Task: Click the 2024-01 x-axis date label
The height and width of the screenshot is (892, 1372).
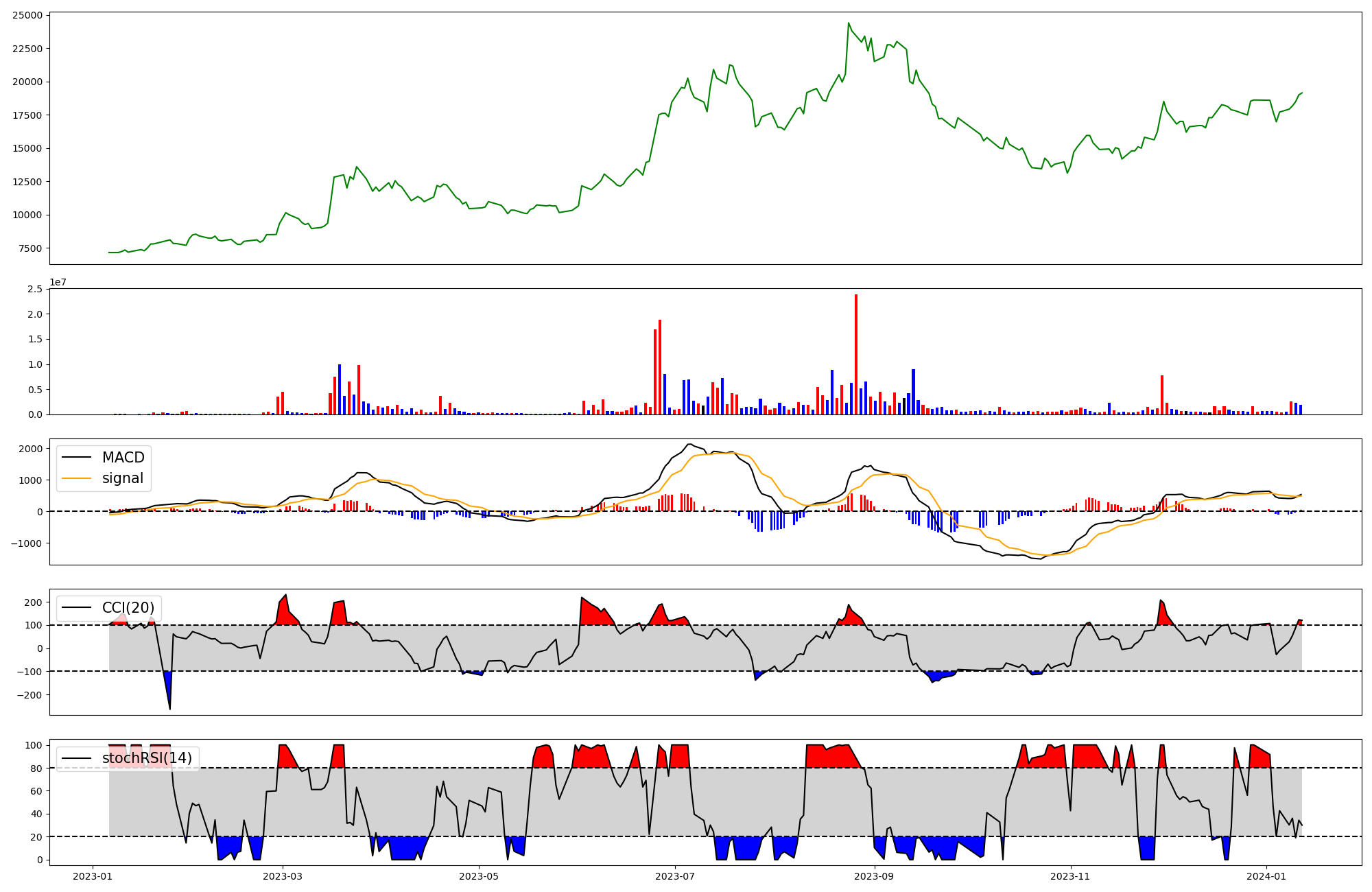Action: 1266,876
